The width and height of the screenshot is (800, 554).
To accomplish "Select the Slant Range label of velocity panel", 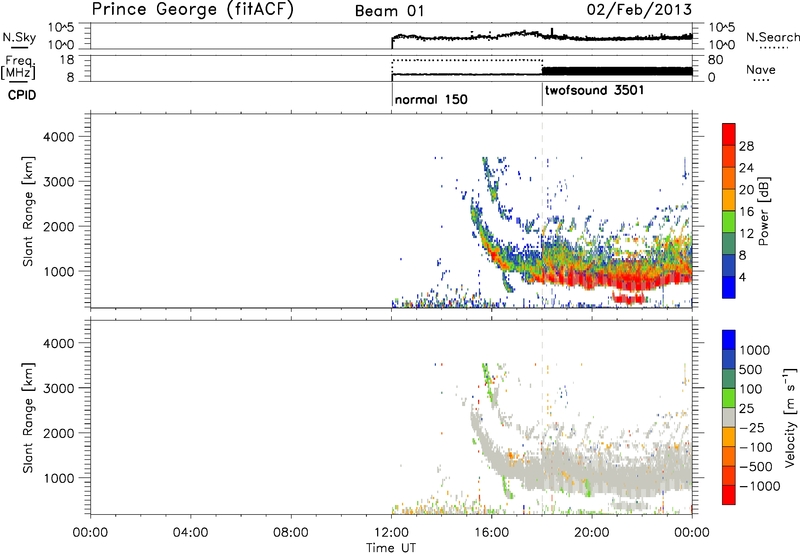I will pos(28,418).
